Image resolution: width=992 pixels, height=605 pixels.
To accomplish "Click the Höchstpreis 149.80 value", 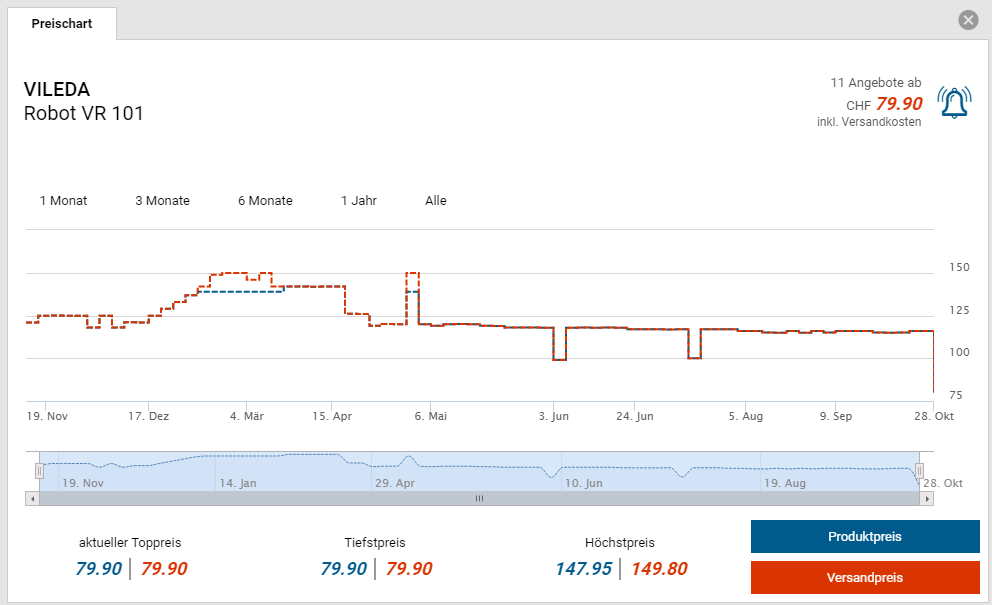I will tap(659, 569).
